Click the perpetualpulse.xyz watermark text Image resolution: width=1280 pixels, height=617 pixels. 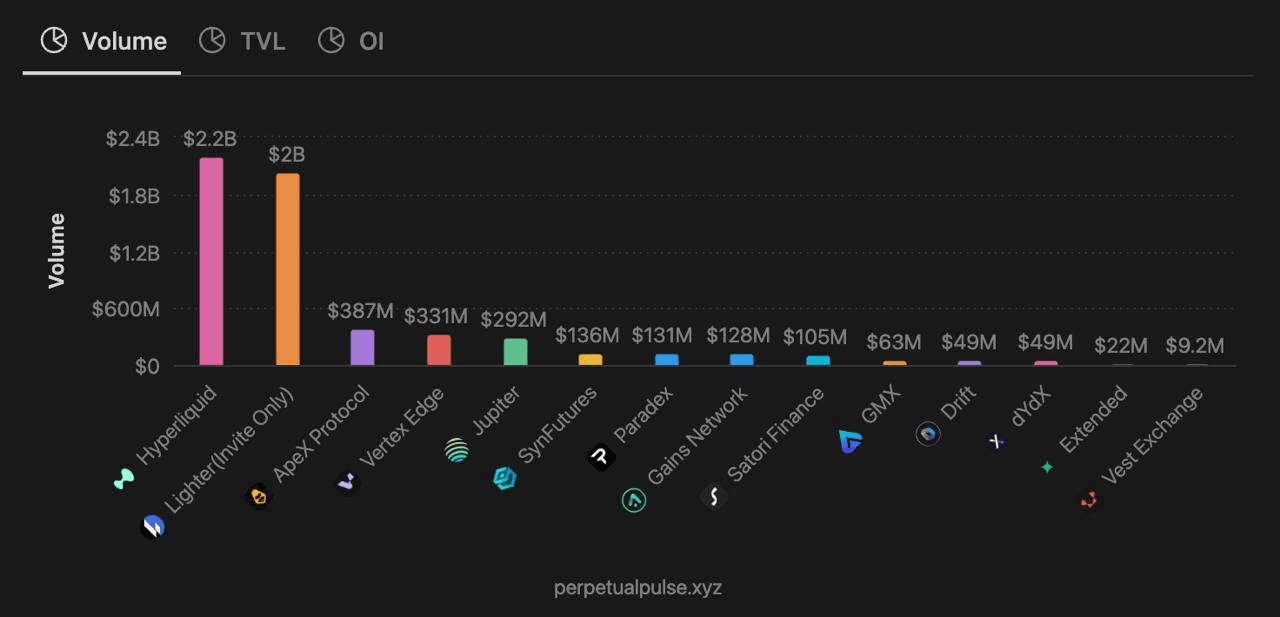[638, 587]
